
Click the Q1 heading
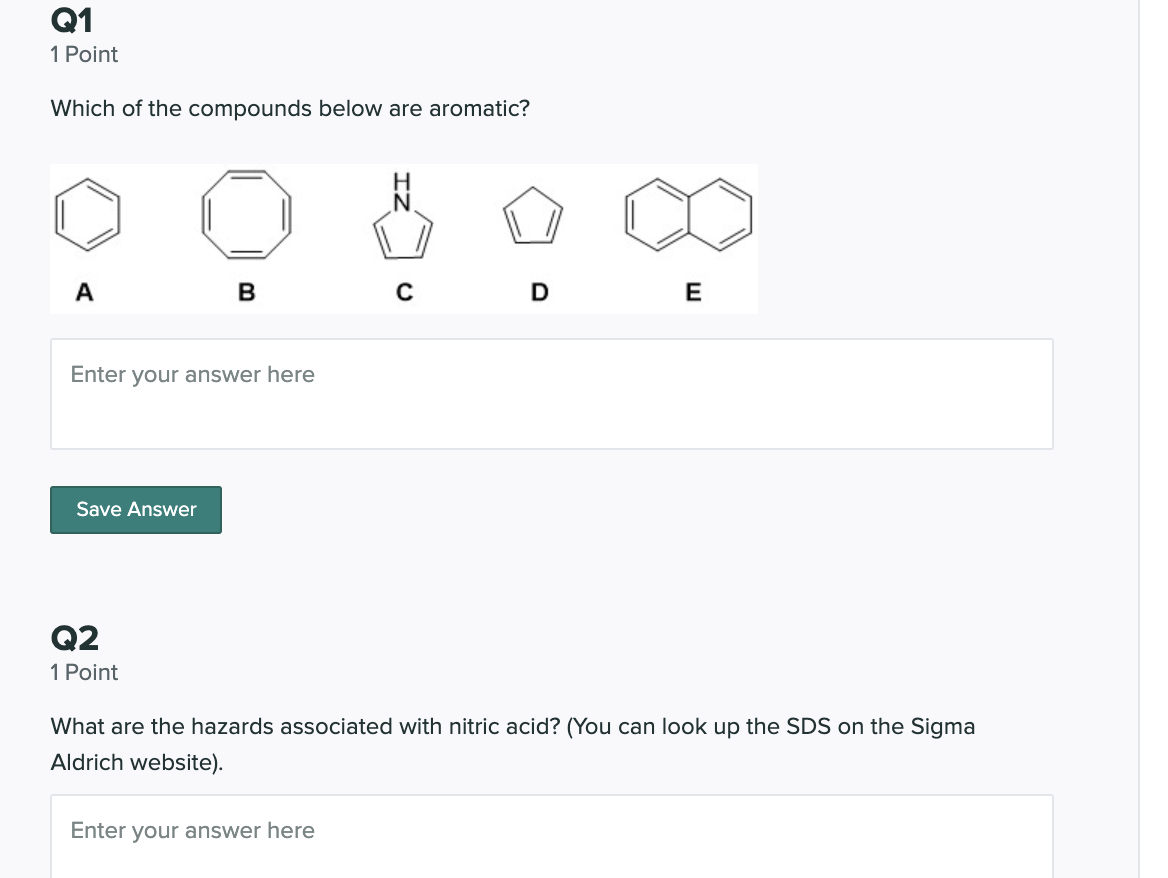(72, 20)
